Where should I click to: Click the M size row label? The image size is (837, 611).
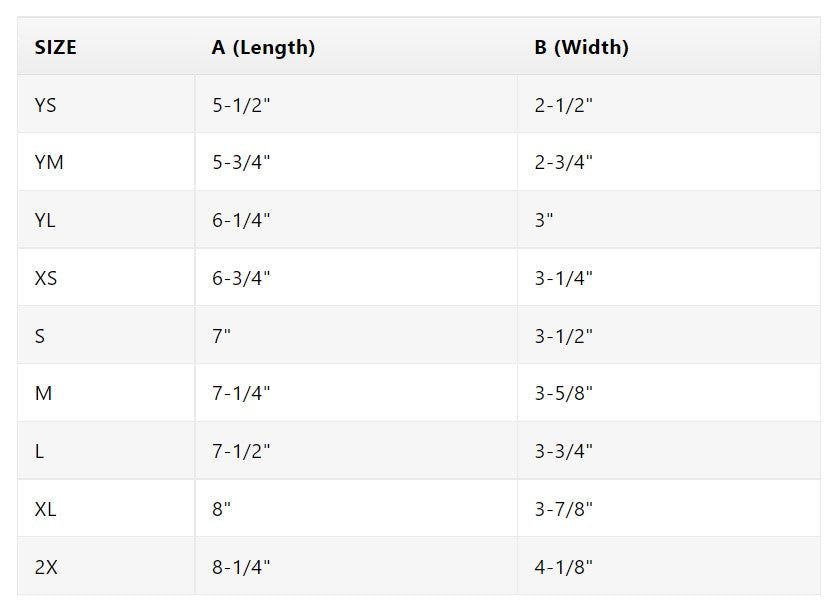43,394
